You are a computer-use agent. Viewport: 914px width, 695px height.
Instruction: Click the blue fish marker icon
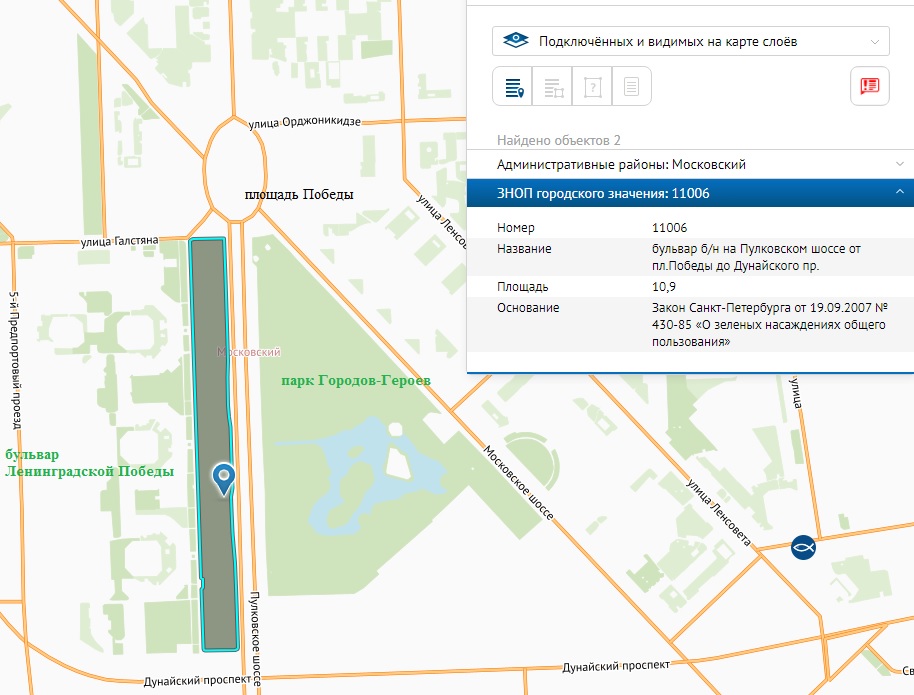(x=801, y=546)
